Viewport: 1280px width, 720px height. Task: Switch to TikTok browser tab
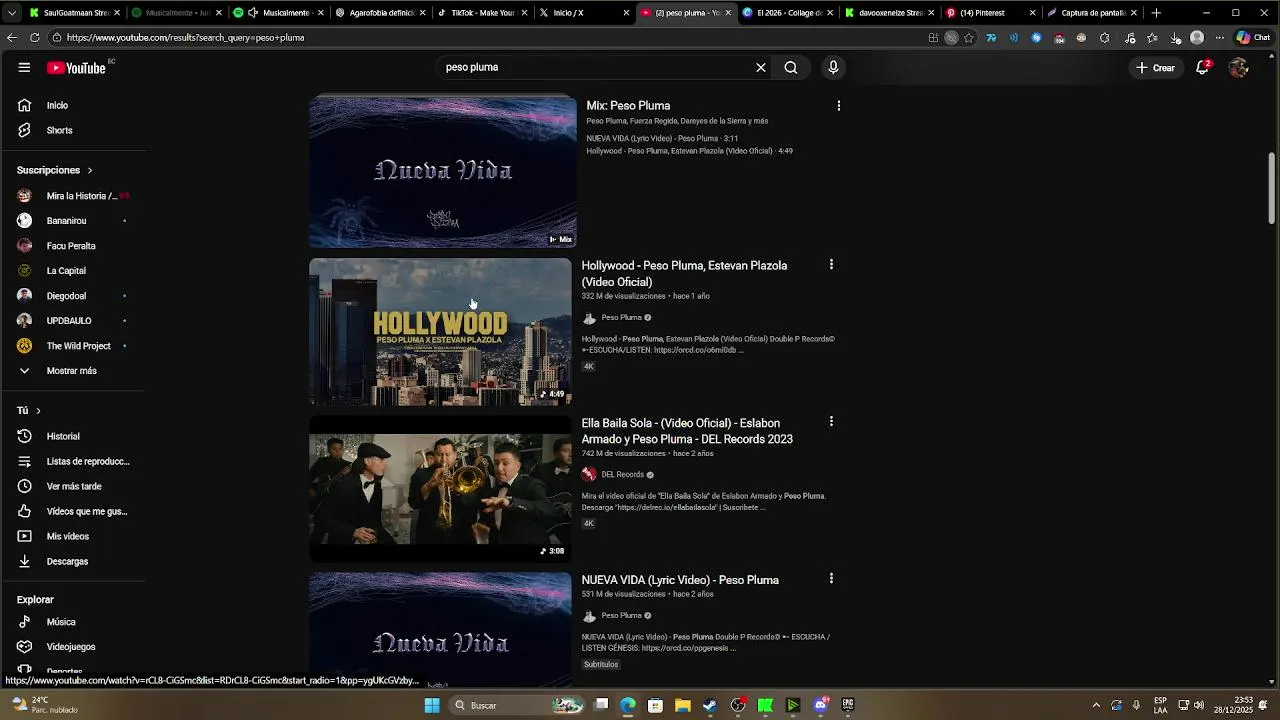pos(482,13)
